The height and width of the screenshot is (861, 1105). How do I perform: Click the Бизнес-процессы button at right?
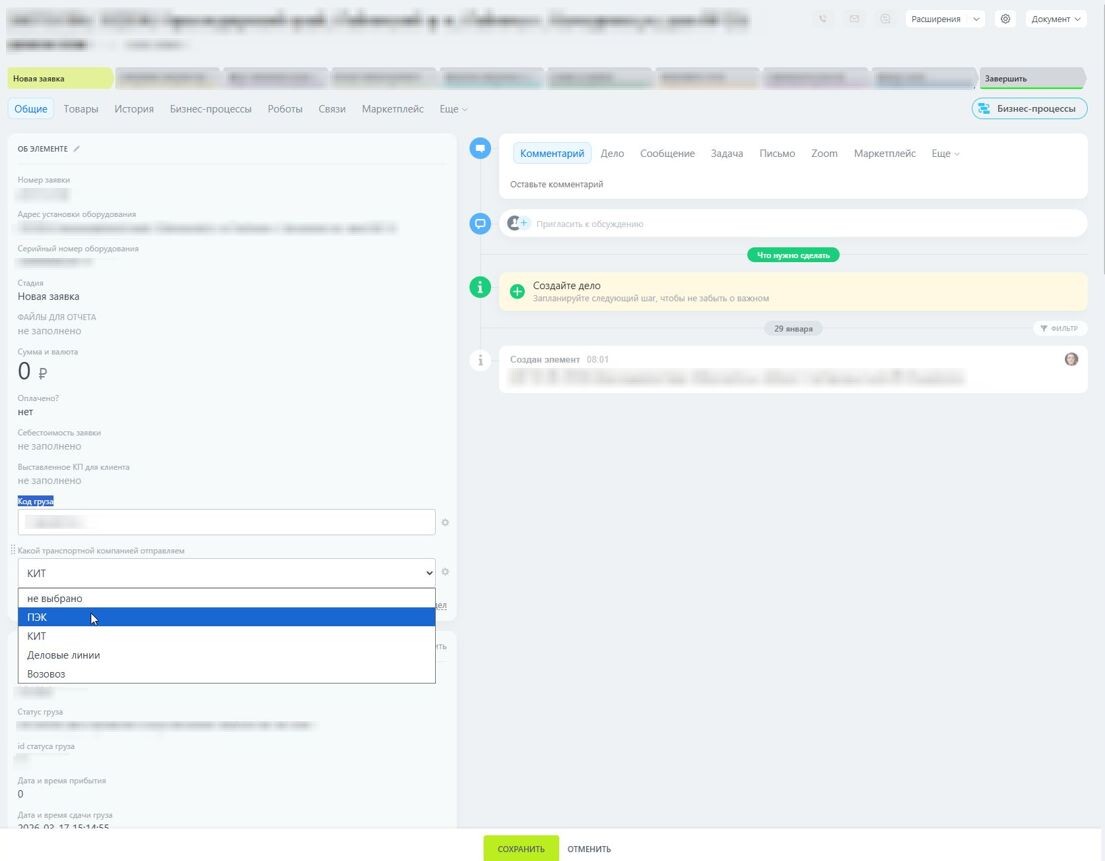[1028, 109]
